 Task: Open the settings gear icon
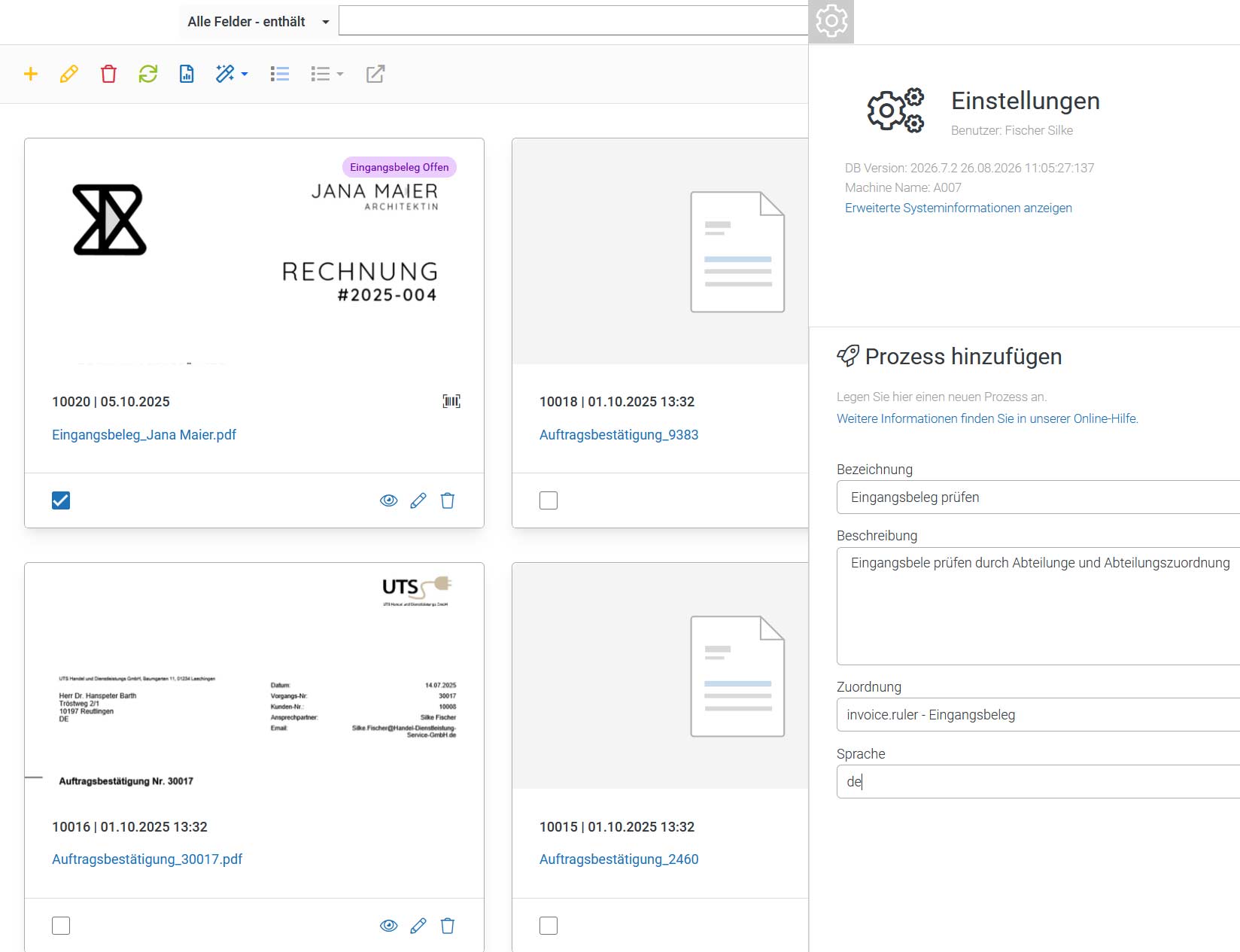831,21
